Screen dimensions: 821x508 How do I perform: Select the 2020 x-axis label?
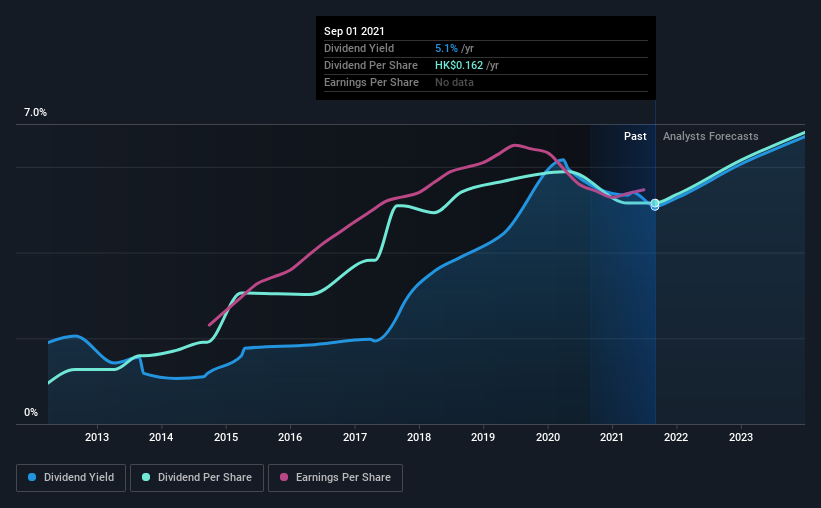548,437
